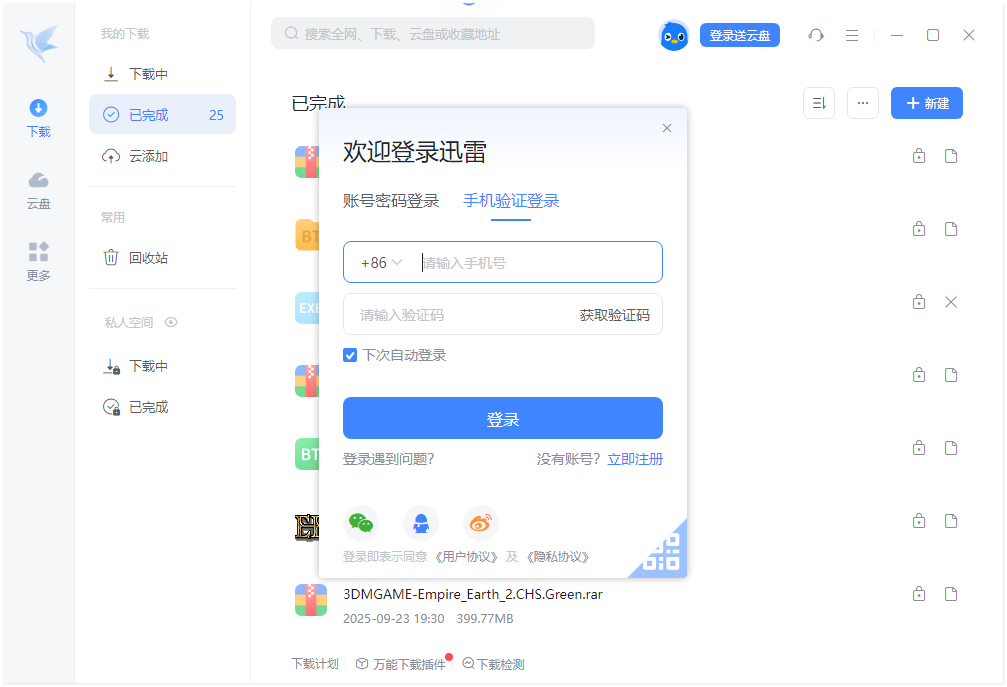Open 更多 in the left sidebar
This screenshot has width=1007, height=687.
38,261
